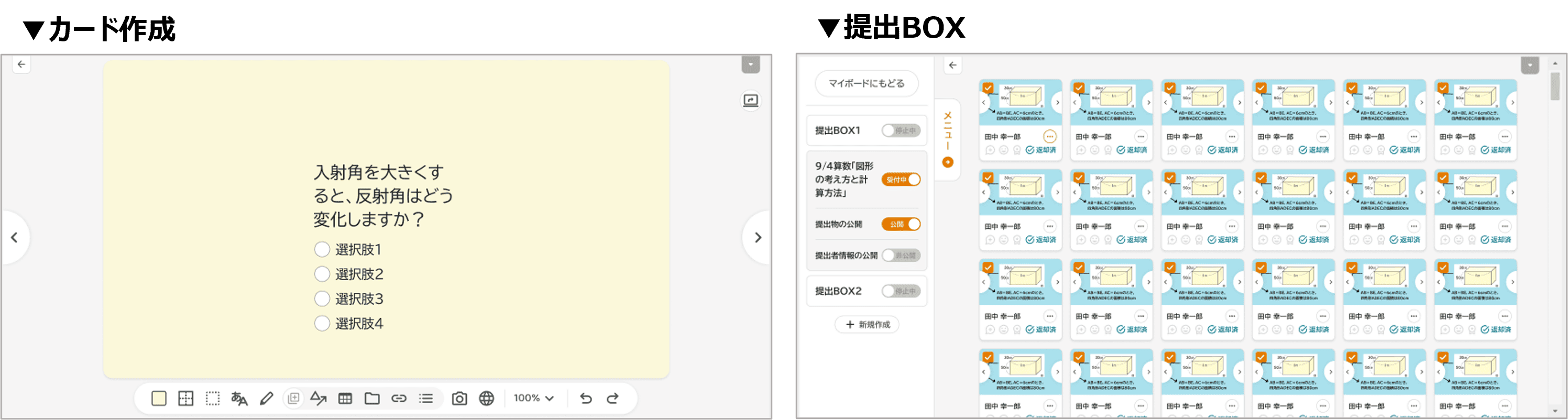
Task: Pick the card background color swatch
Action: [x=159, y=399]
